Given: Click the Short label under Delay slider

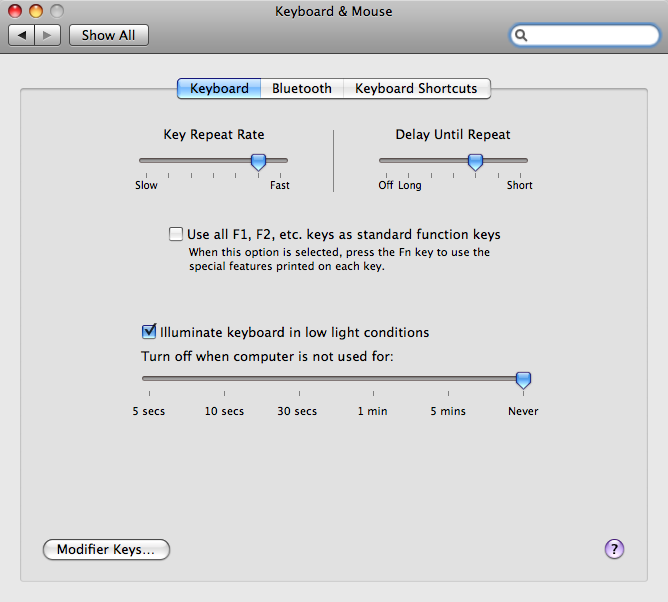Looking at the screenshot, I should pyautogui.click(x=519, y=185).
